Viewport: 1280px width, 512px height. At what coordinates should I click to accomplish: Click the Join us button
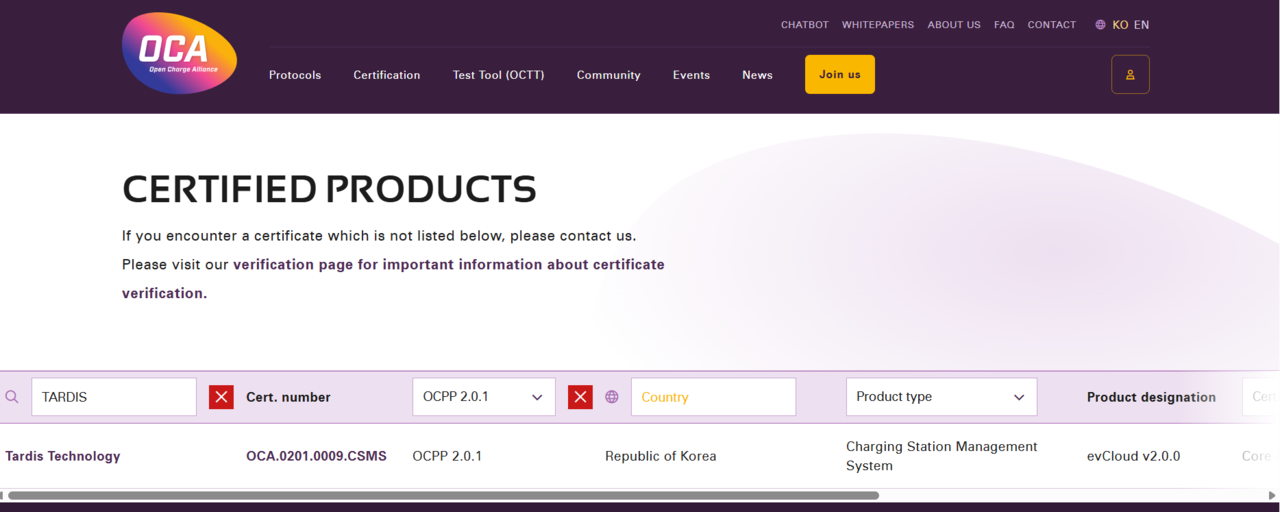[x=840, y=75]
